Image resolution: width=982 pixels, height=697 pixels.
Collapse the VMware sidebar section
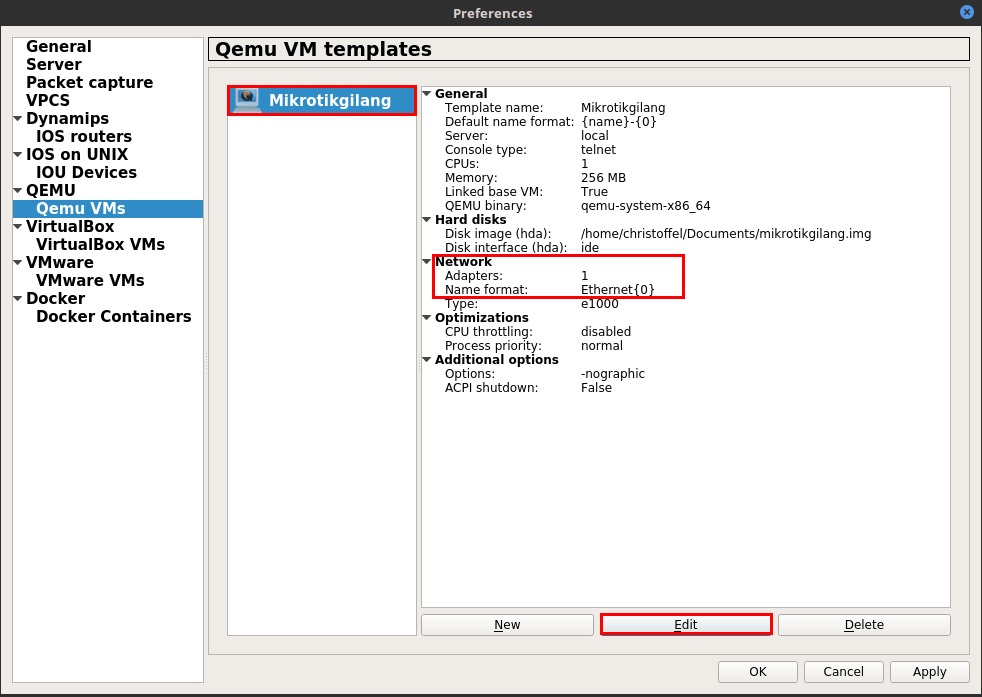point(18,262)
